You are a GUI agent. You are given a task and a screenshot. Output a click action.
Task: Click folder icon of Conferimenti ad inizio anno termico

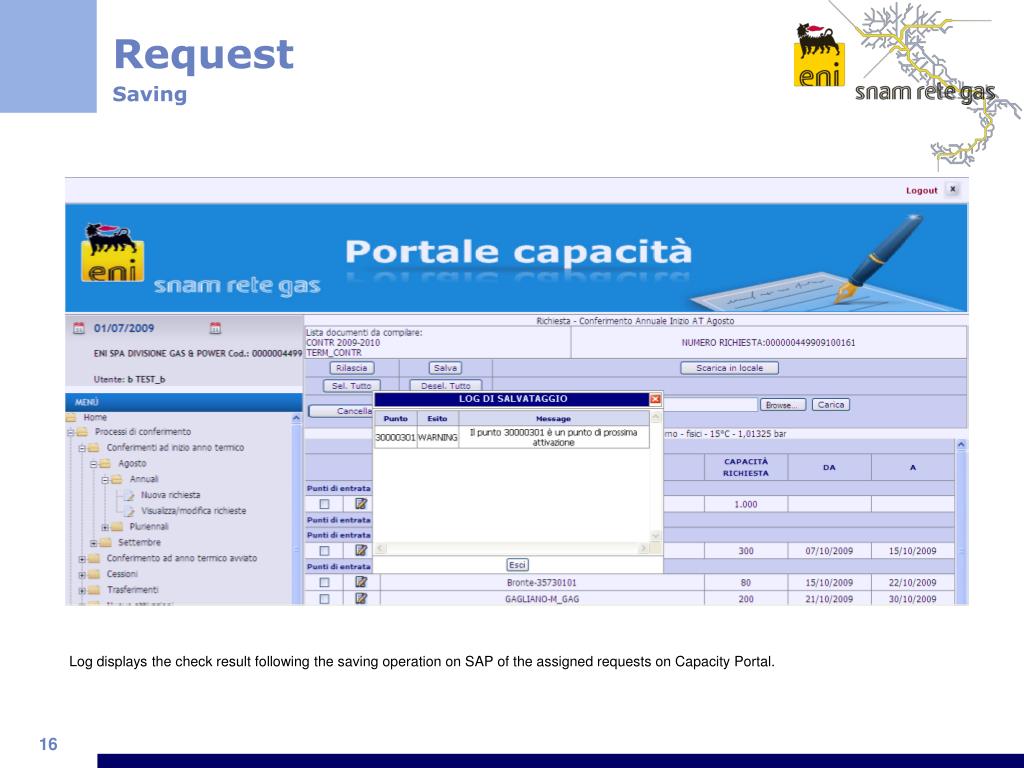93,448
